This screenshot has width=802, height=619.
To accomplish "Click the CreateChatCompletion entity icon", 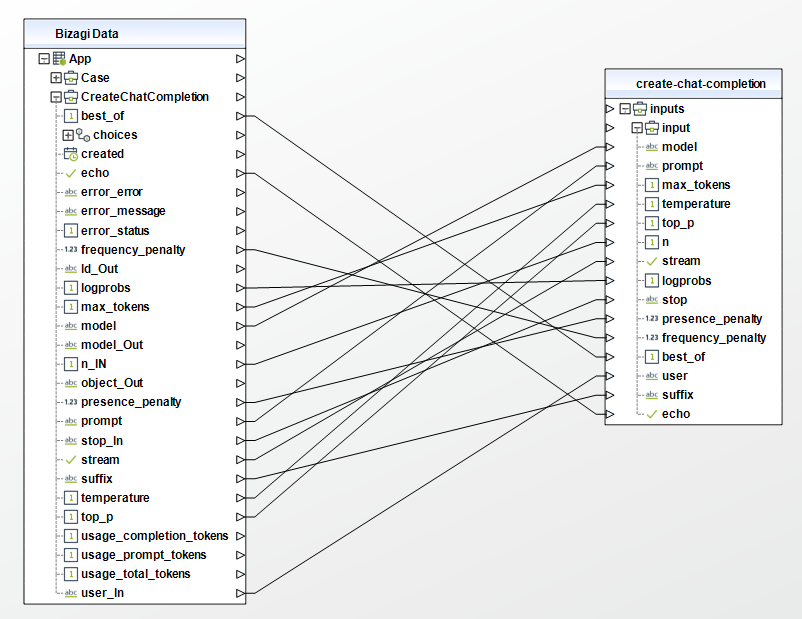I will tap(71, 97).
